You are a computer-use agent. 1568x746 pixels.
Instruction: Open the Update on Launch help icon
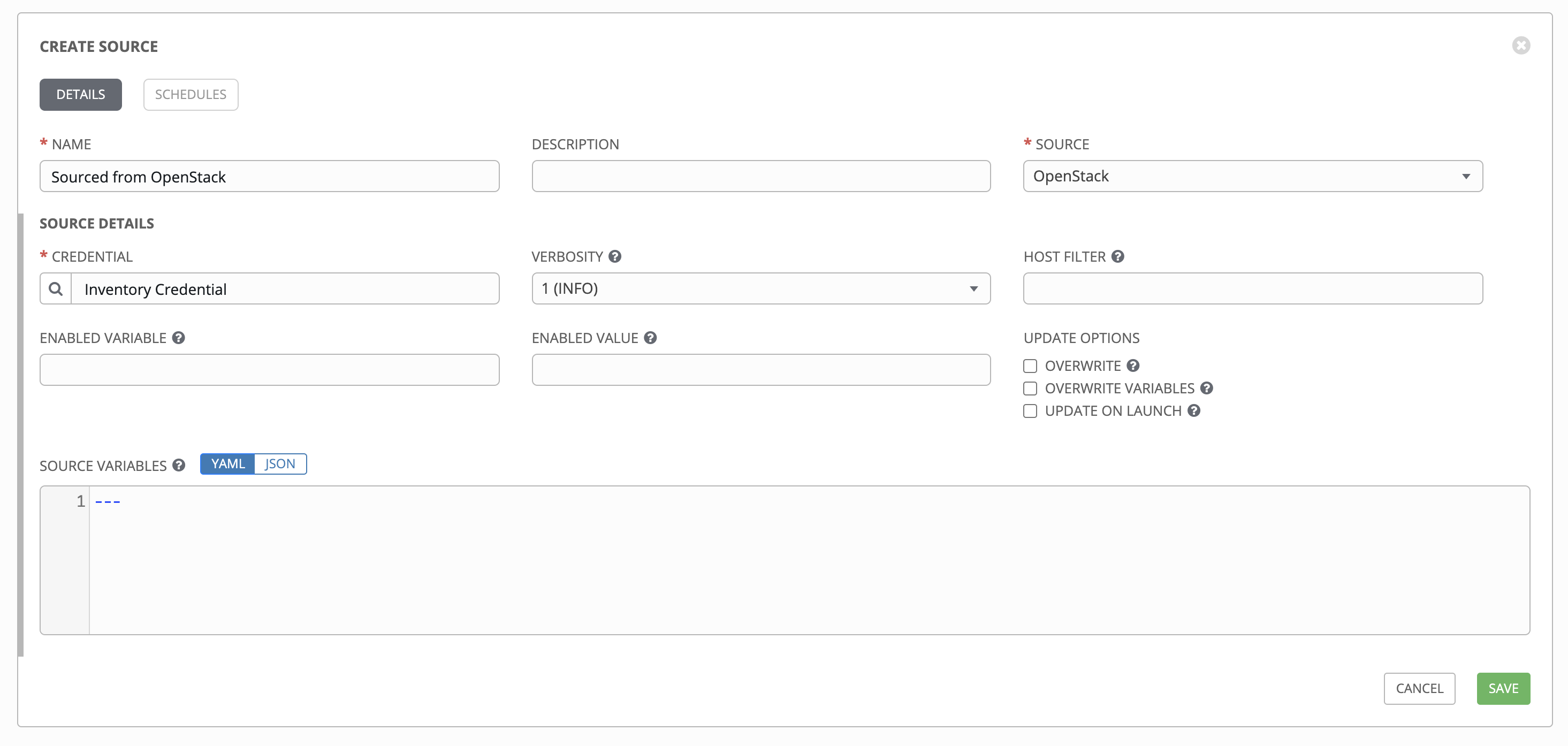(1193, 410)
